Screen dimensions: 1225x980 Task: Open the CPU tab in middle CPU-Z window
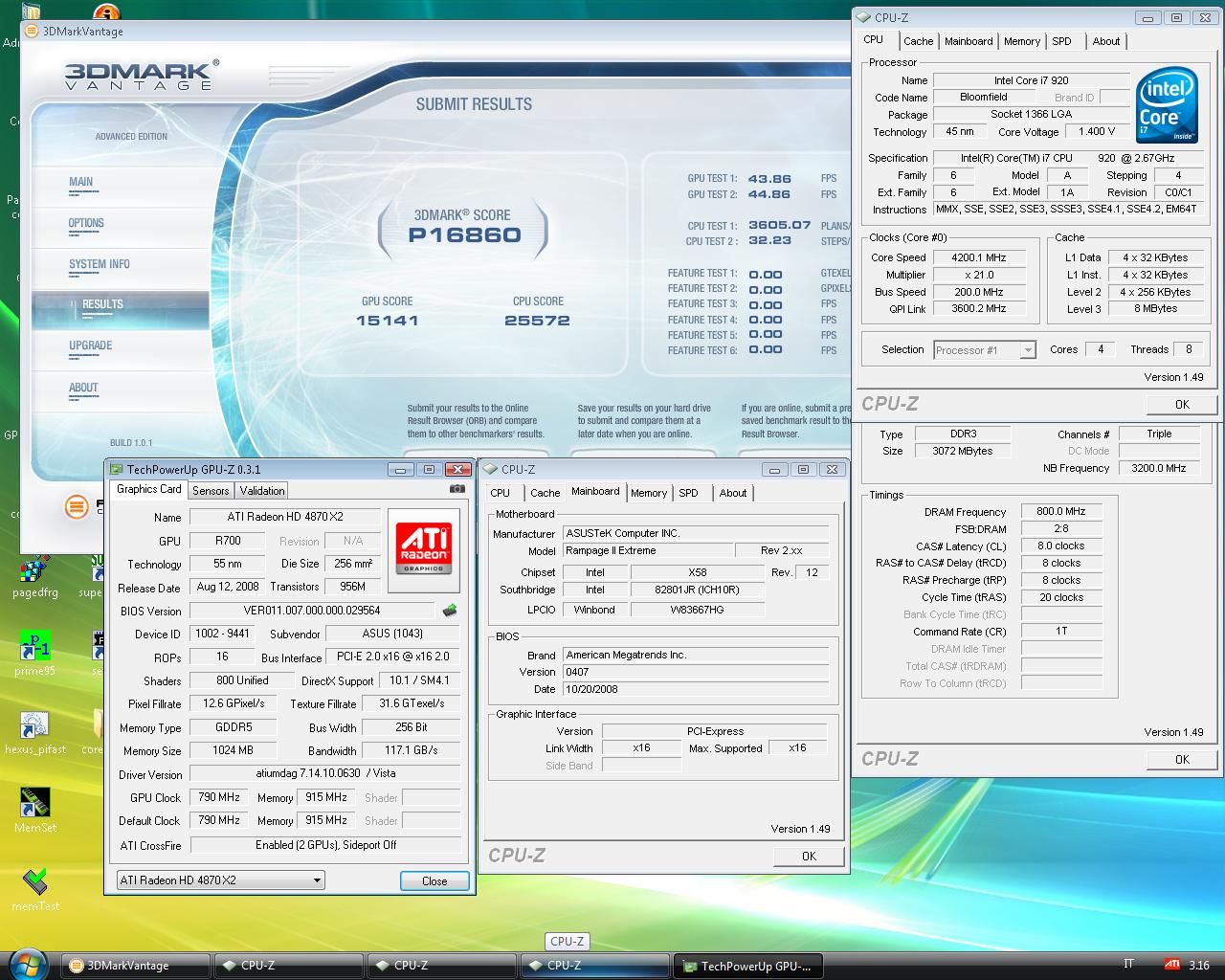coord(501,493)
